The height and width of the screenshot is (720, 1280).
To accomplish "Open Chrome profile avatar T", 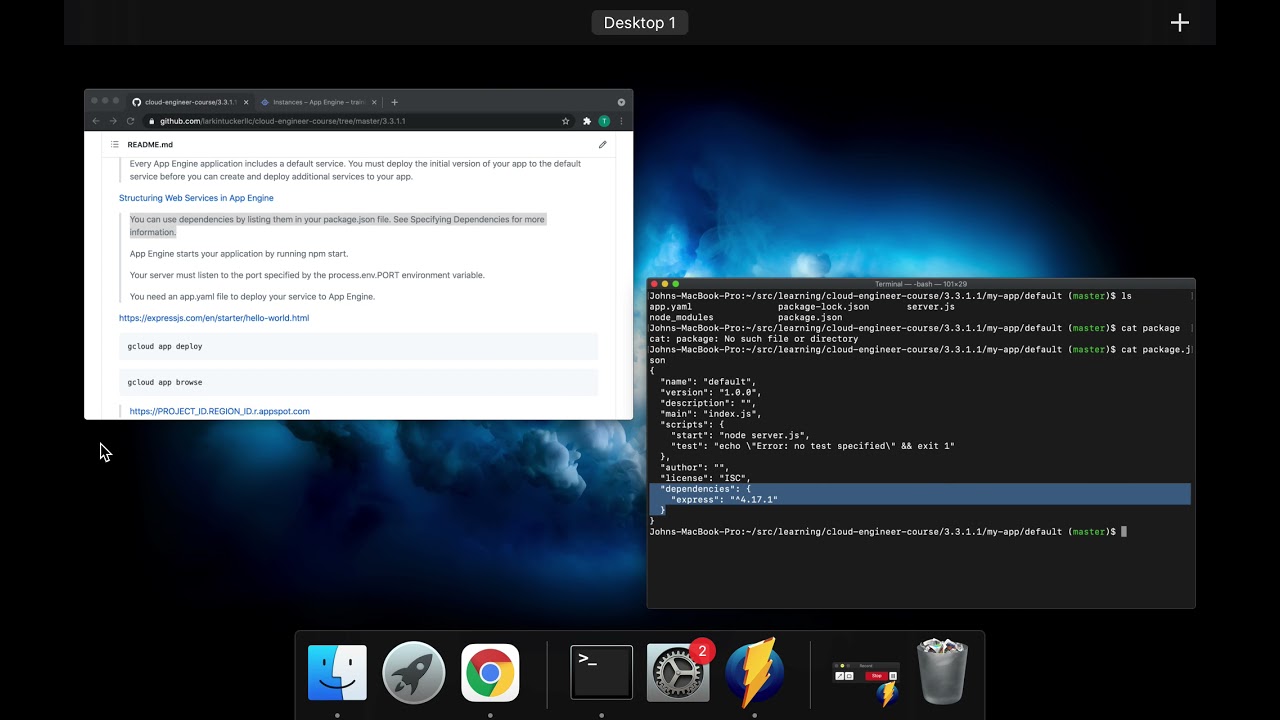I will click(x=604, y=121).
